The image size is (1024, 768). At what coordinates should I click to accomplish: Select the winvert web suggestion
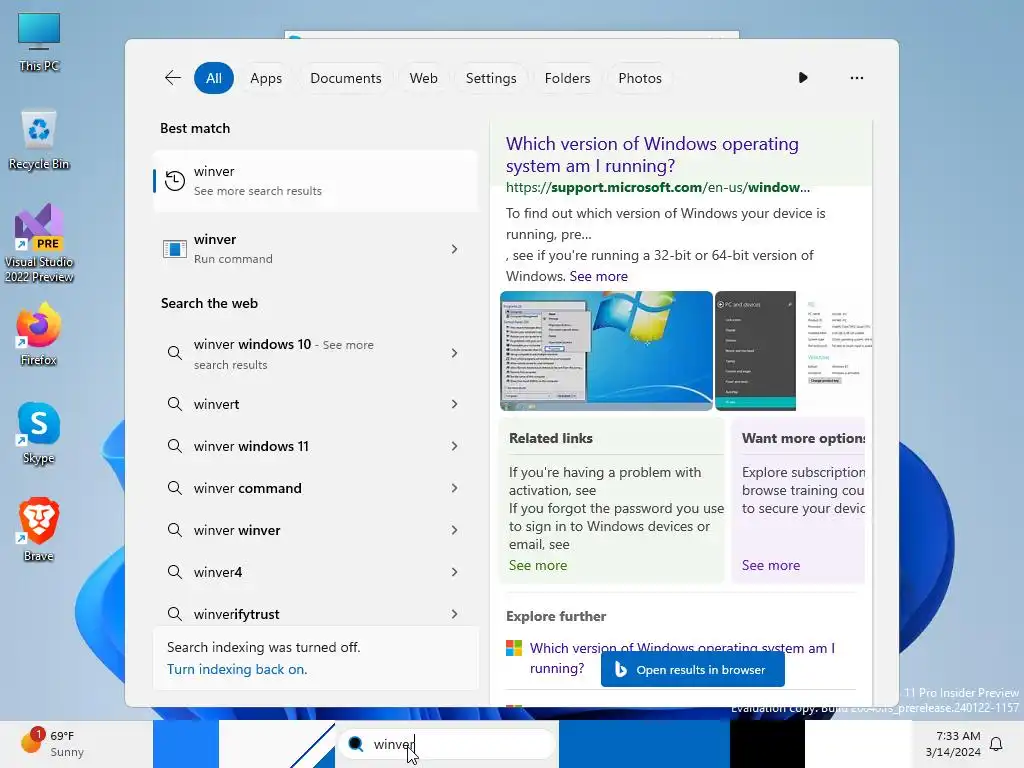[x=315, y=404]
